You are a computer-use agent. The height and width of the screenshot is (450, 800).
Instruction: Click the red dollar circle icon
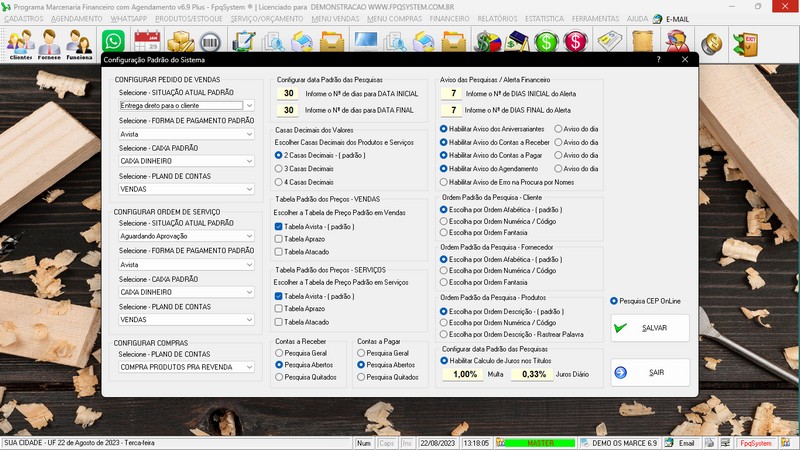tap(576, 42)
